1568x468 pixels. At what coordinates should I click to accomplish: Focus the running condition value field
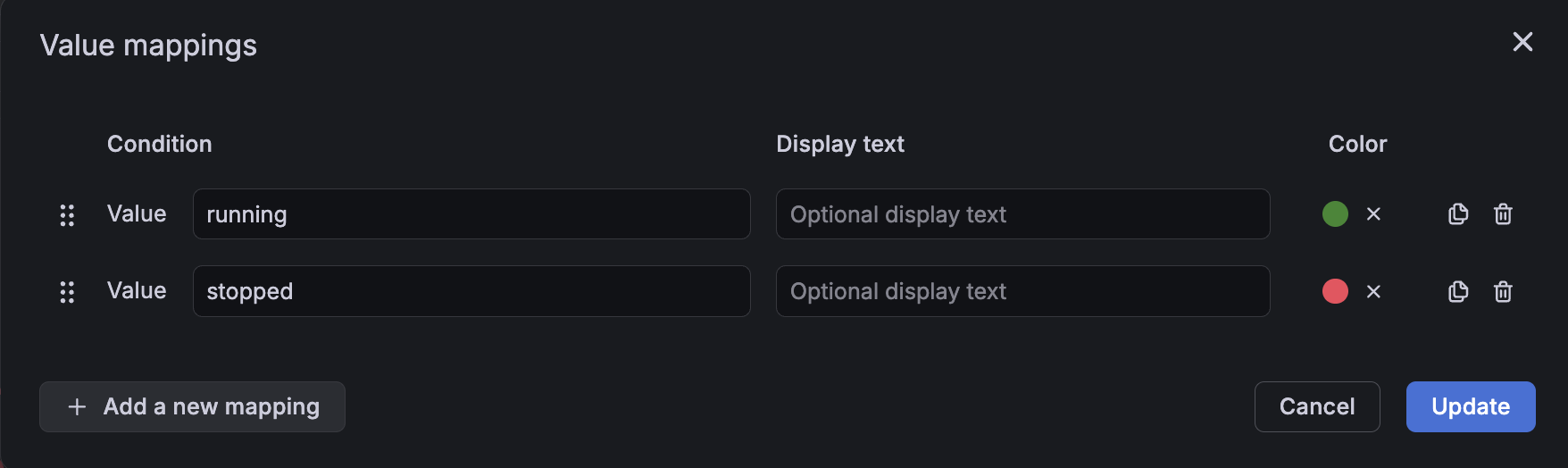[471, 214]
